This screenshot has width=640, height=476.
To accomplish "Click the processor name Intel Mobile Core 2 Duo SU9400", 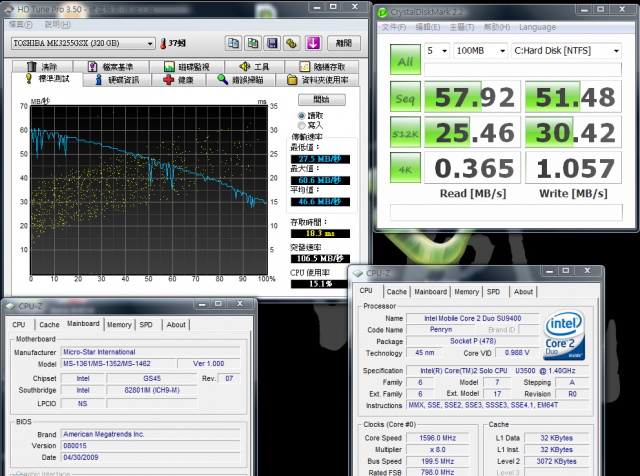I will (473, 318).
